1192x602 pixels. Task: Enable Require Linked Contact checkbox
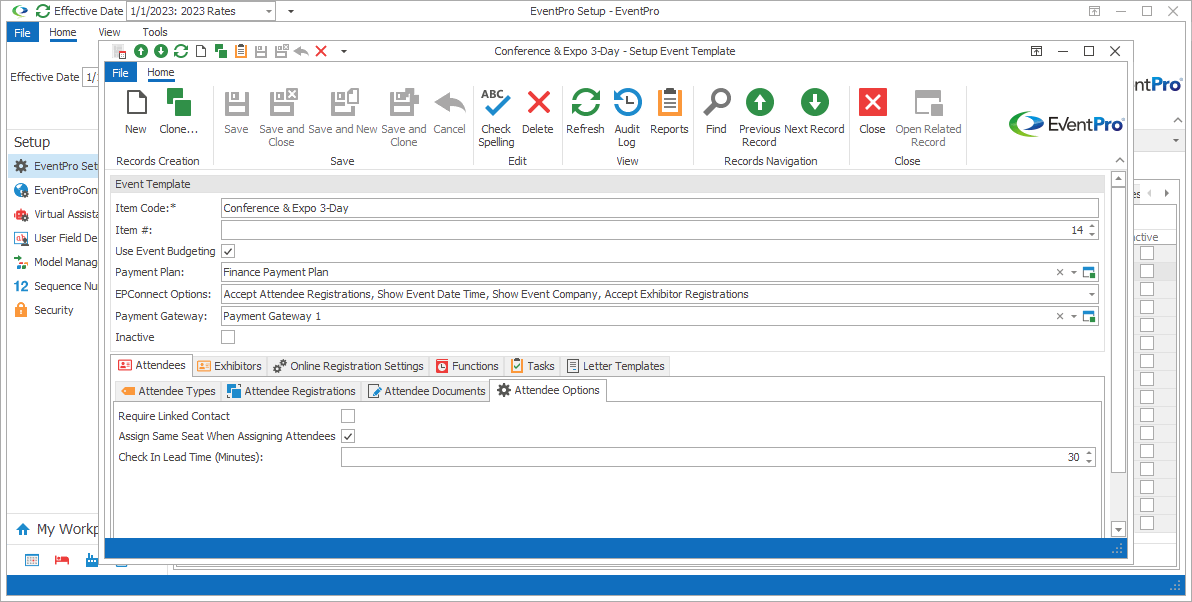click(347, 416)
